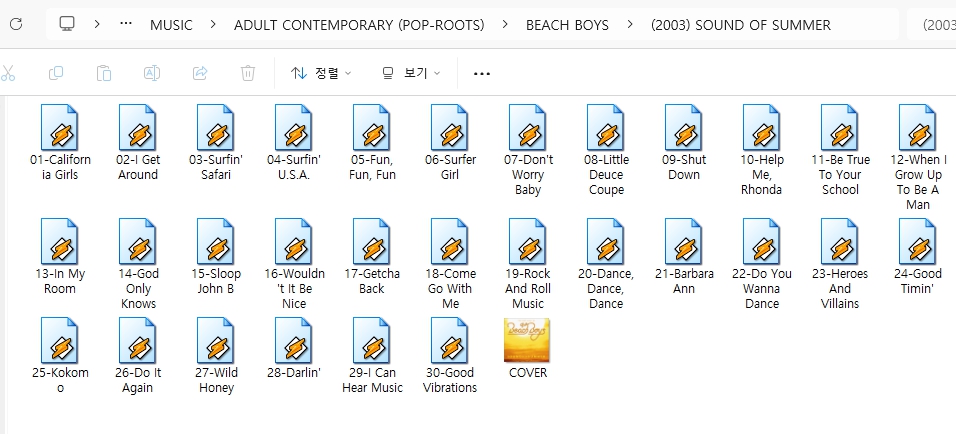
Task: Open the 보기 view dropdown
Action: 411,73
